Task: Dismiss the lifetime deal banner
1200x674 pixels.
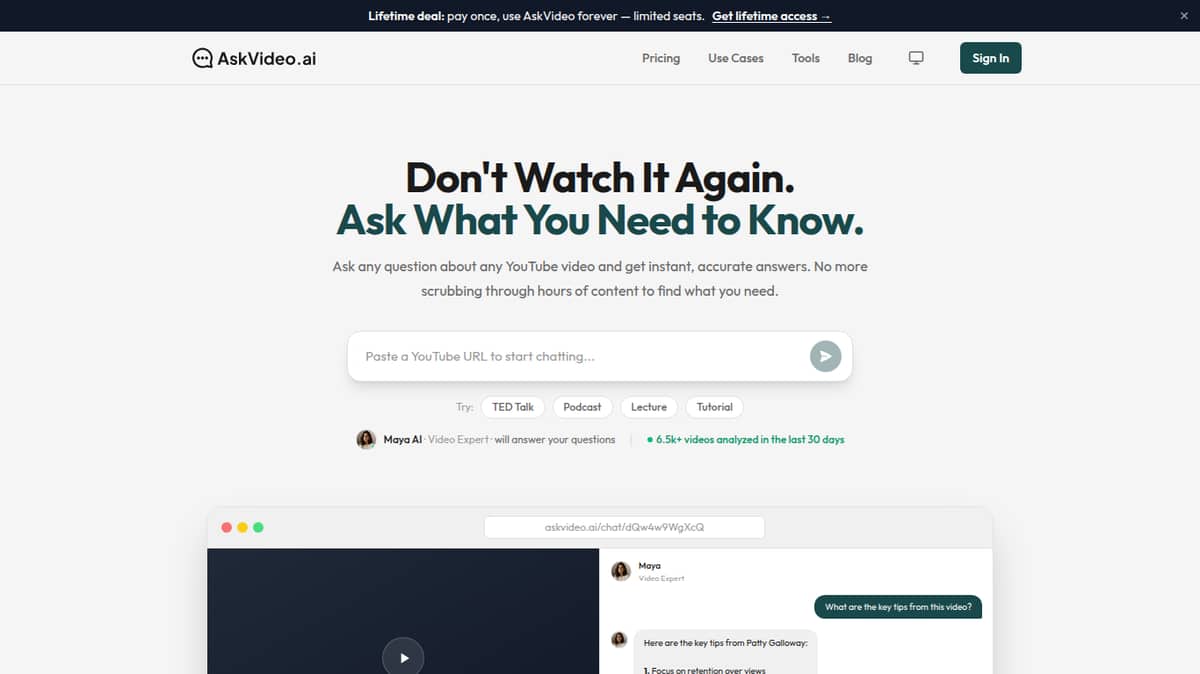Action: [1184, 16]
